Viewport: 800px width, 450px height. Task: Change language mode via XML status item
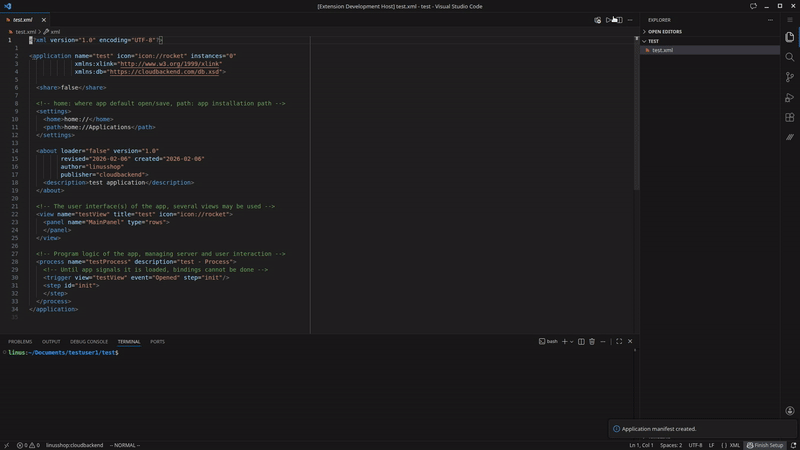735,445
